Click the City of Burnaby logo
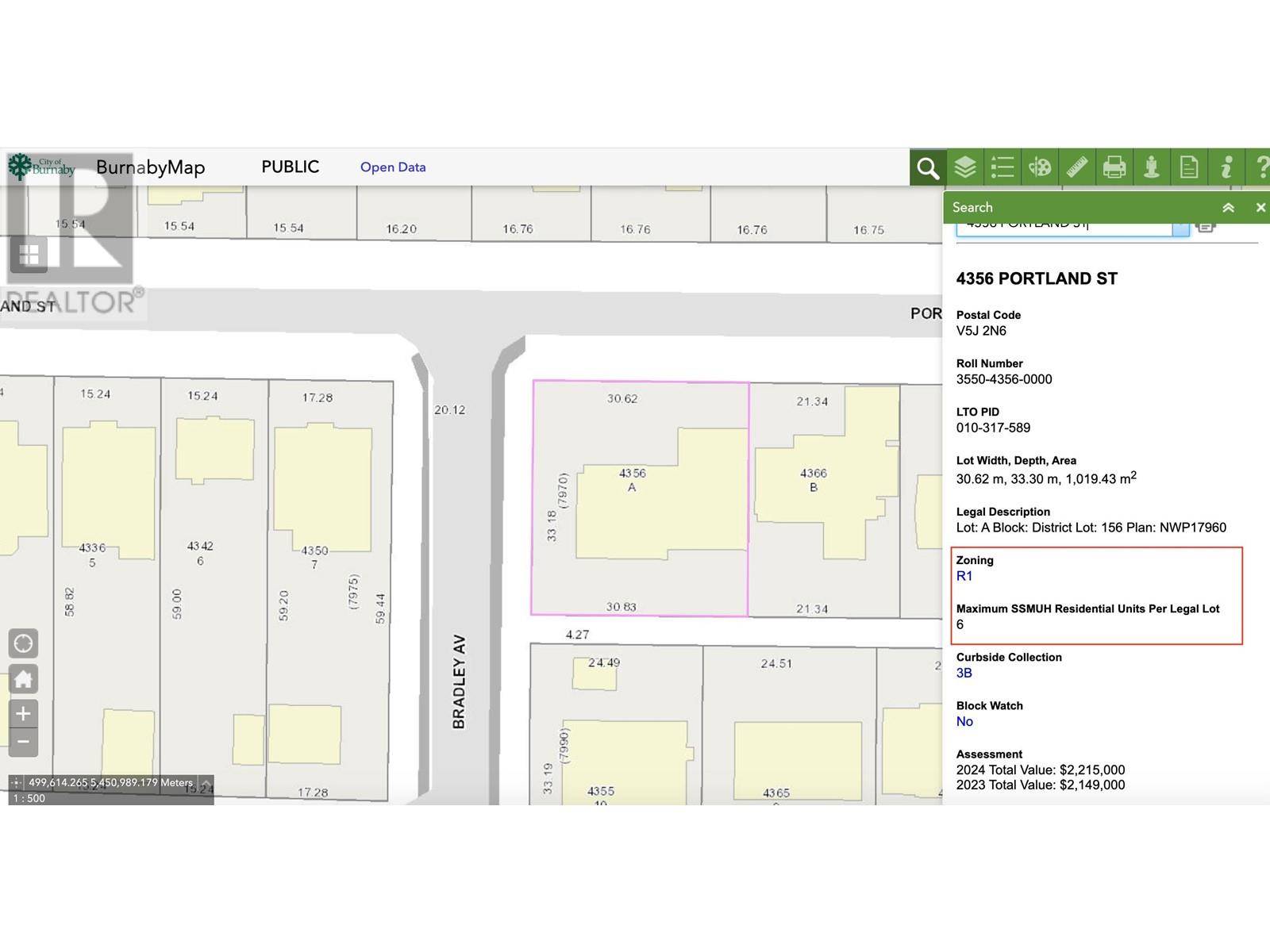The image size is (1270, 952). 41,166
